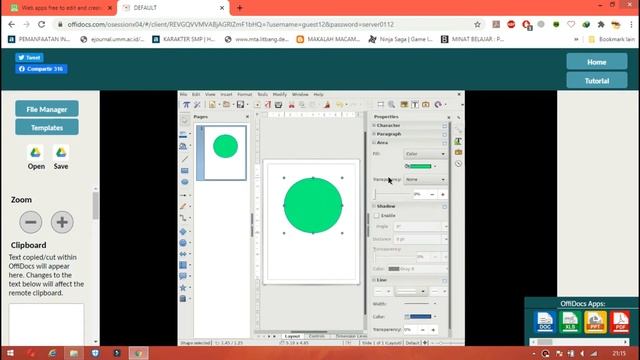Choose the callout shapes tool
This screenshot has height=360, width=640.
(183, 276)
